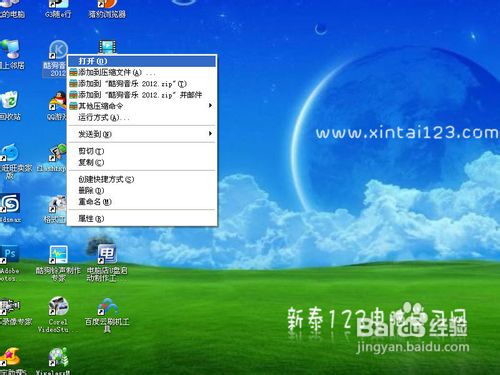The height and width of the screenshot is (375, 500).
Task: Expand the 发送到(N) submenu
Action: pyautogui.click(x=142, y=134)
